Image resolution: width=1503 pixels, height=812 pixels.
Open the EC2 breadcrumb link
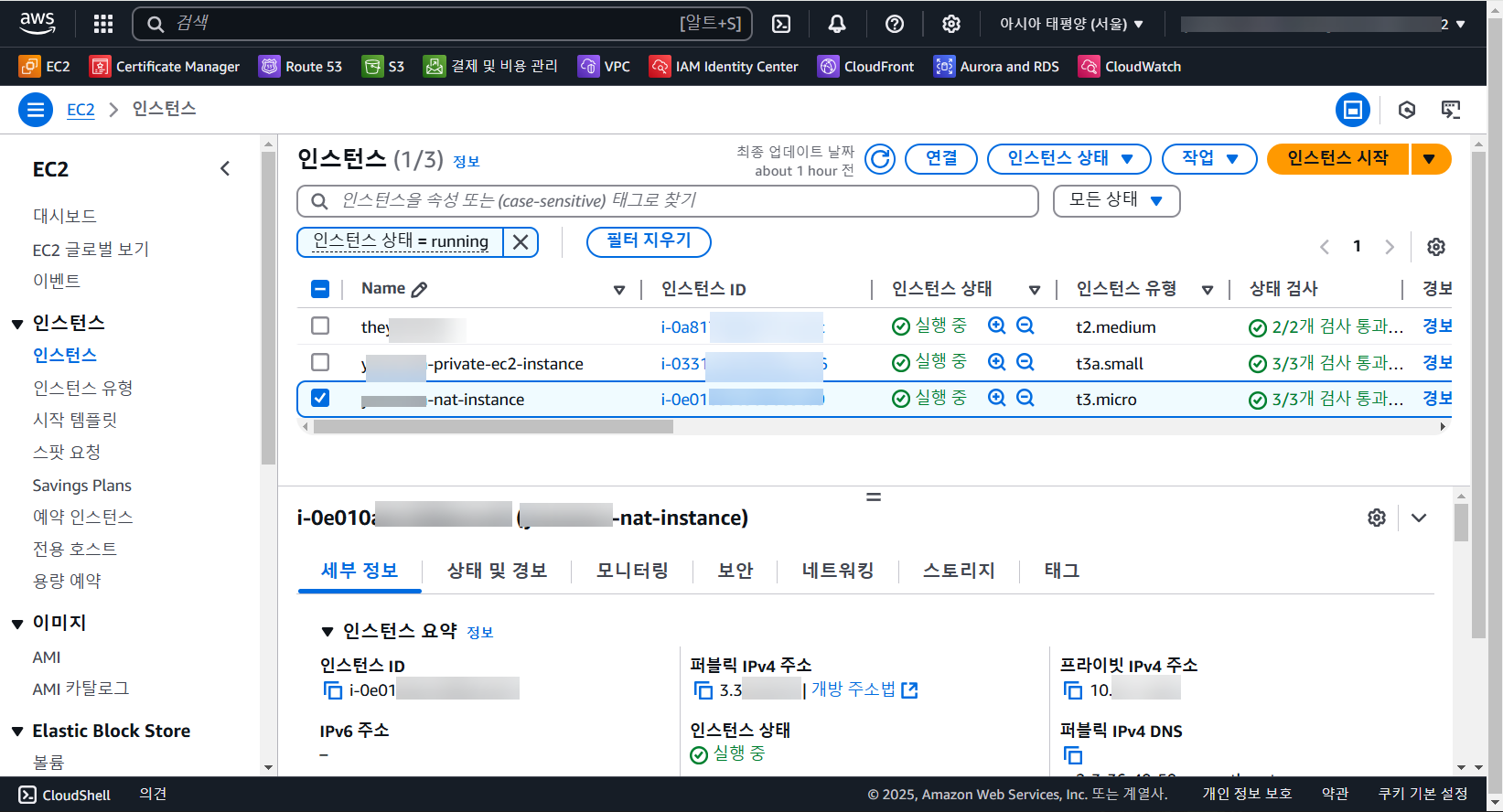(x=81, y=110)
